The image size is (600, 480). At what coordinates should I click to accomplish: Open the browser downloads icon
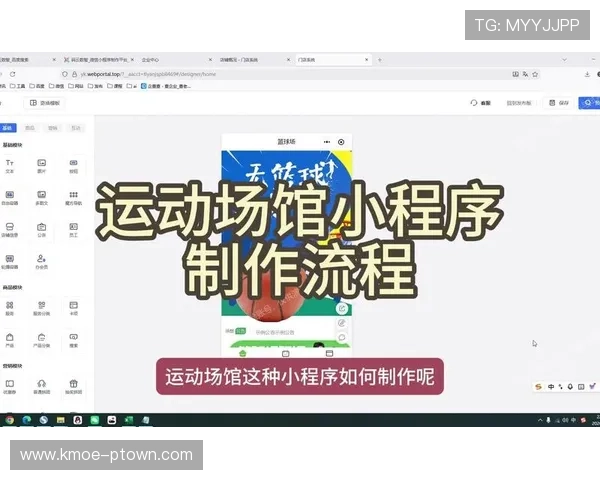pyautogui.click(x=587, y=74)
